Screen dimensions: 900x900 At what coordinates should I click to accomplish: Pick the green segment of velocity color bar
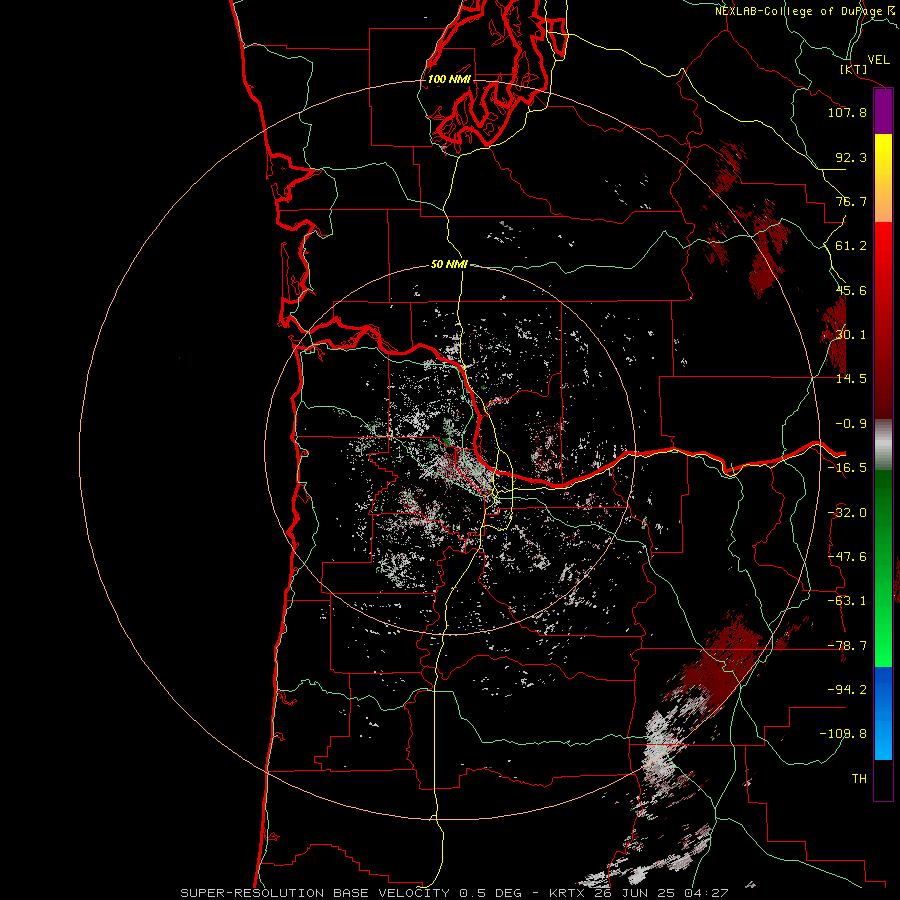tap(883, 568)
